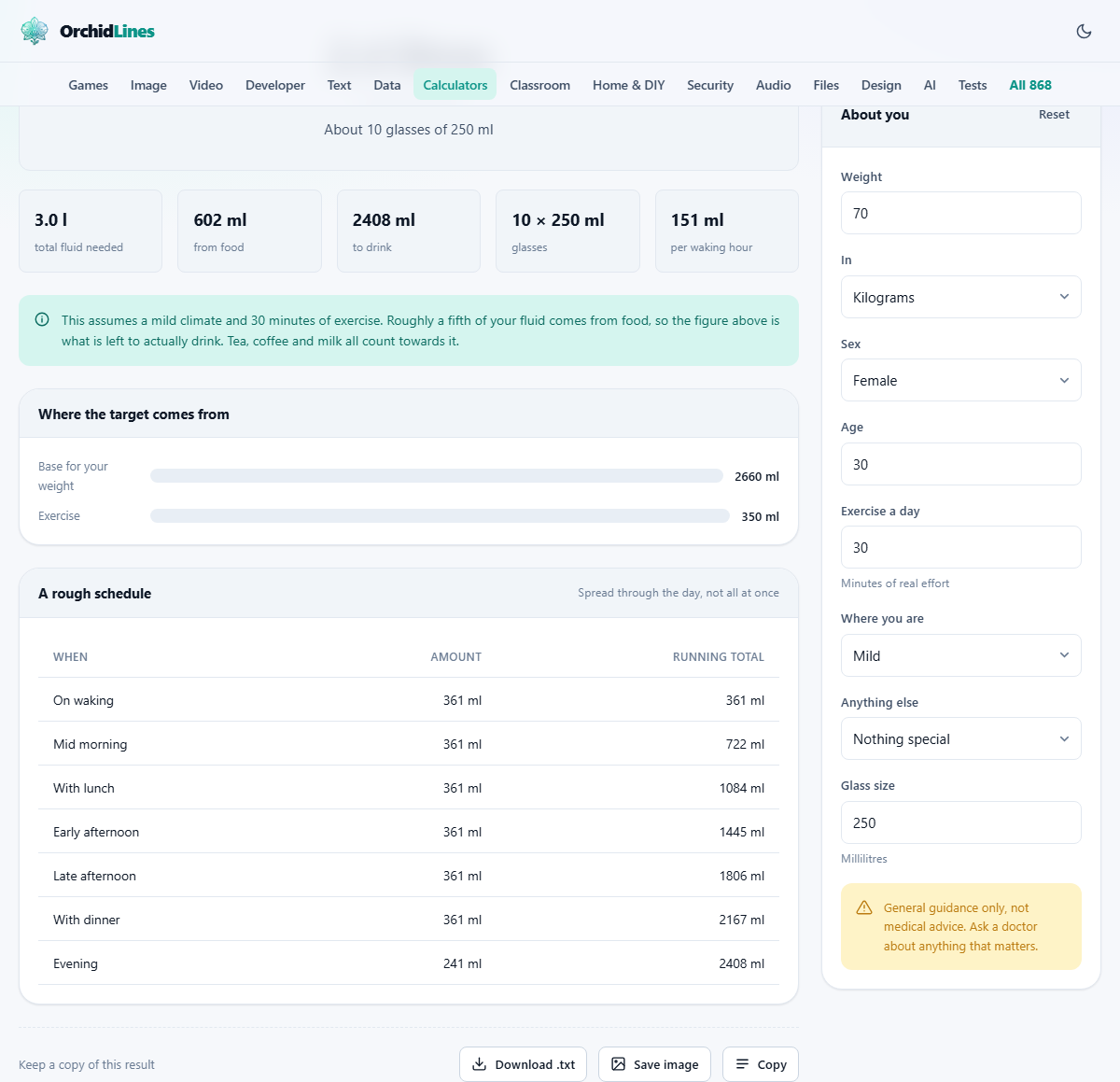Click the Exercise 350 ml bar
1120x1082 pixels.
440,516
